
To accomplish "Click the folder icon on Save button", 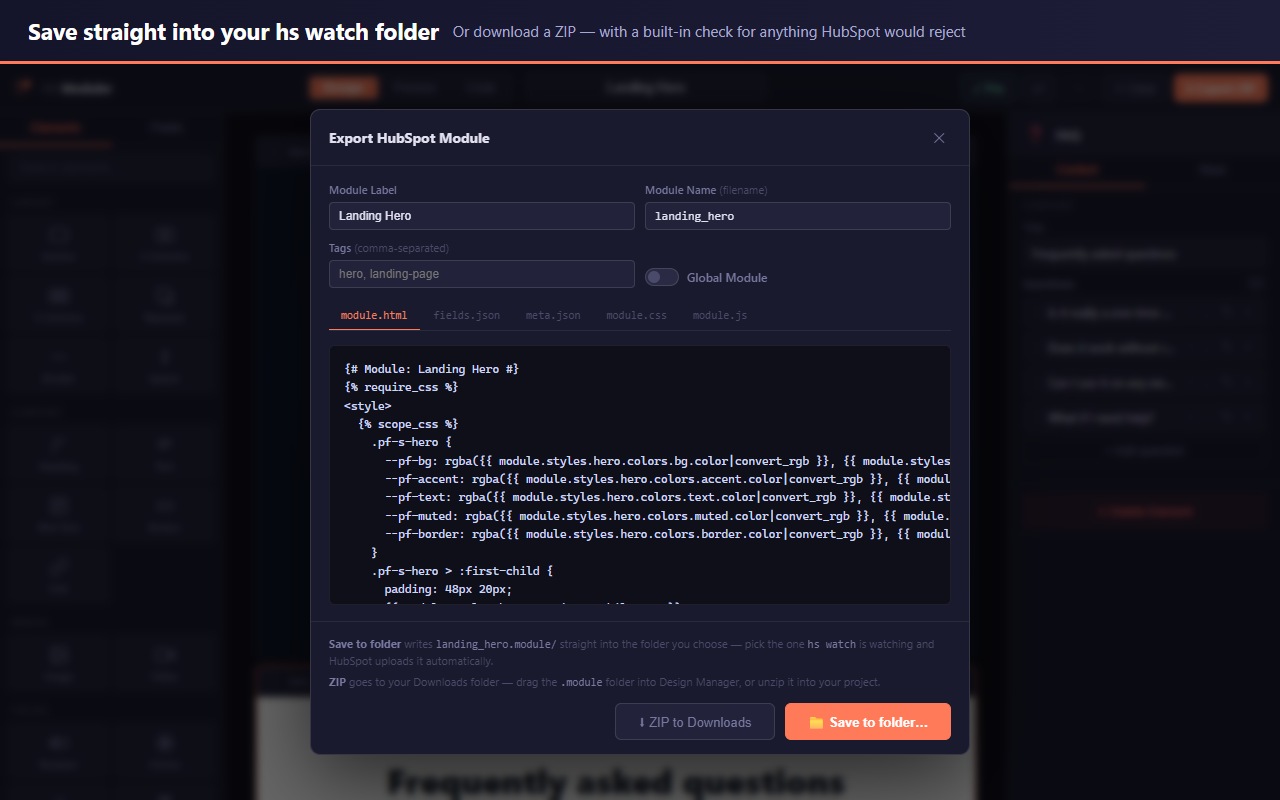I will (816, 722).
